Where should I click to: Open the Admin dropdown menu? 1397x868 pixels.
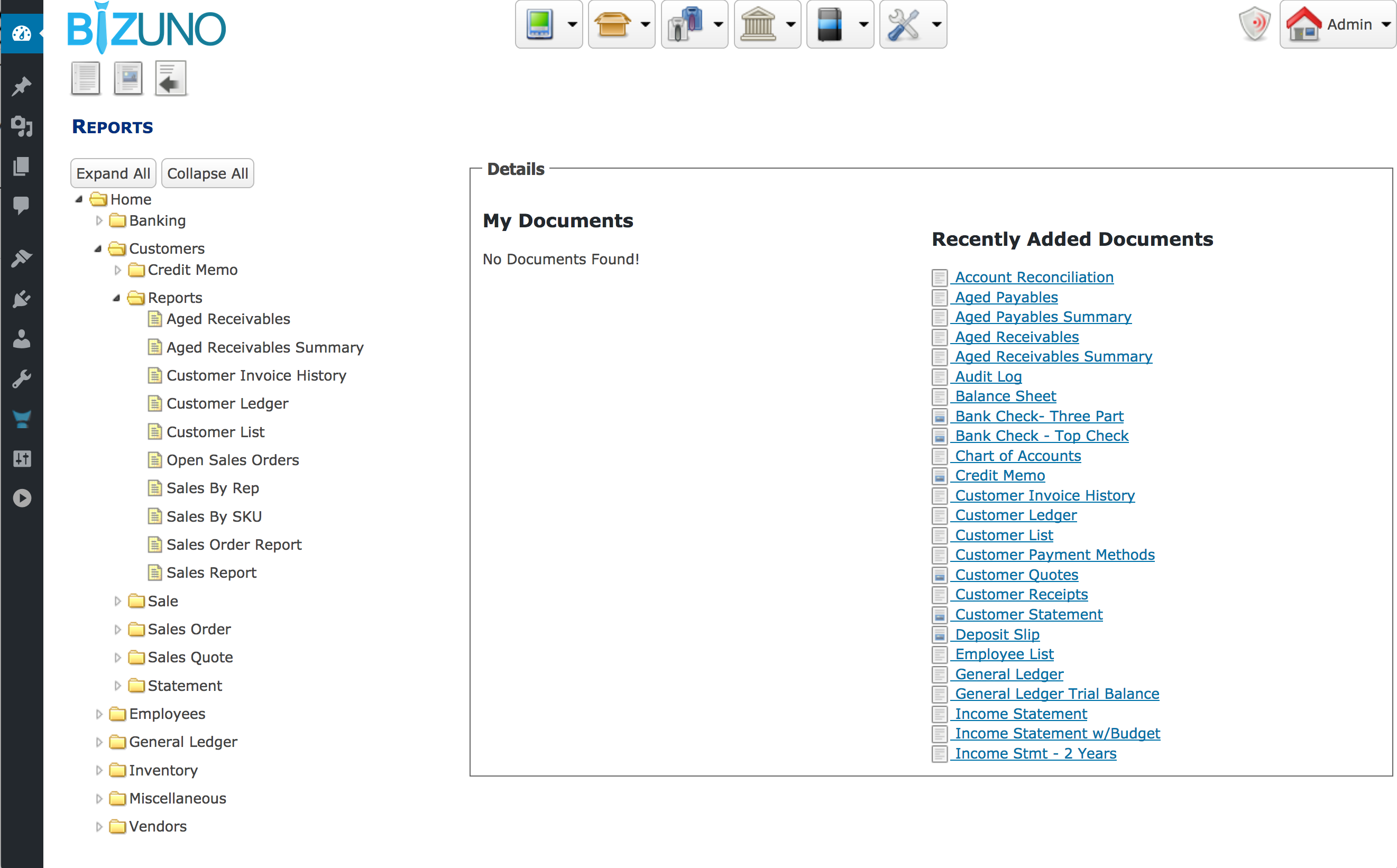pyautogui.click(x=1348, y=24)
